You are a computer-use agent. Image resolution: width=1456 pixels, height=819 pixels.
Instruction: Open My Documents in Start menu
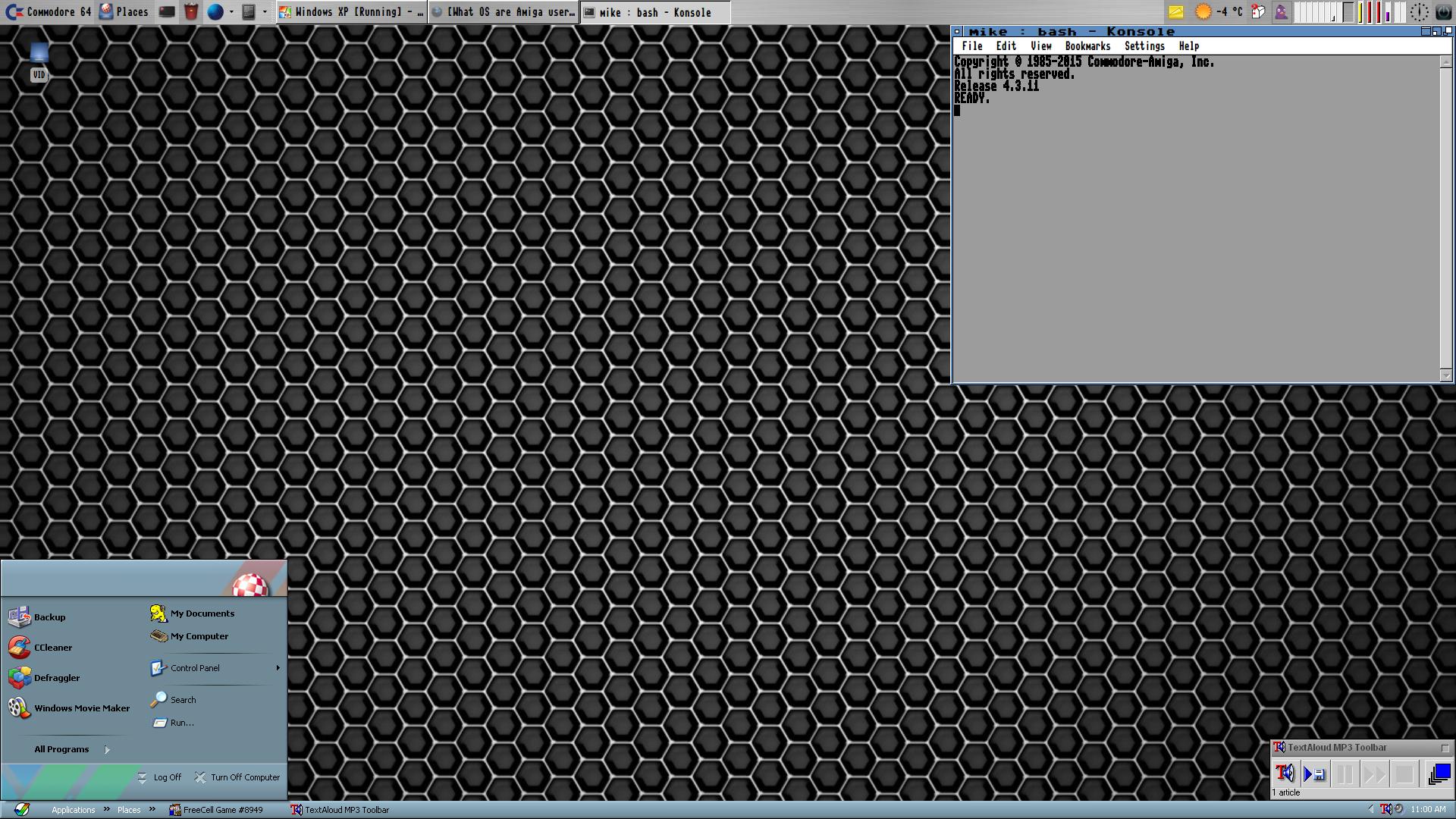(193, 613)
